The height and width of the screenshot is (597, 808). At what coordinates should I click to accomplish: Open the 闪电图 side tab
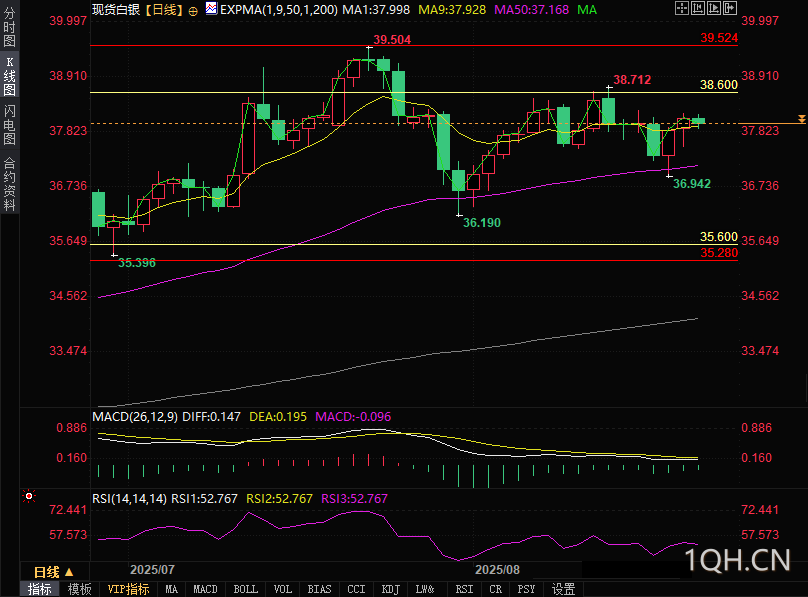(9, 125)
